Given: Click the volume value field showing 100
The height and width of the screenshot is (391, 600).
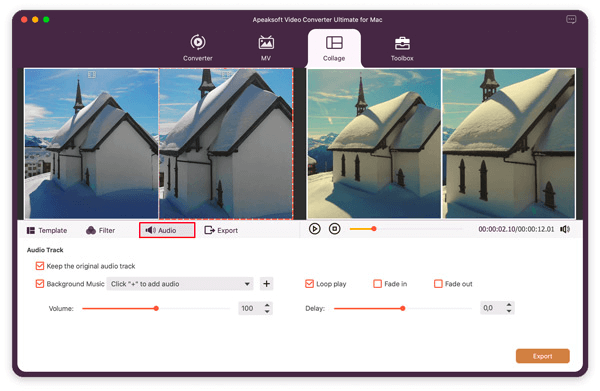Looking at the screenshot, I should click(x=250, y=308).
